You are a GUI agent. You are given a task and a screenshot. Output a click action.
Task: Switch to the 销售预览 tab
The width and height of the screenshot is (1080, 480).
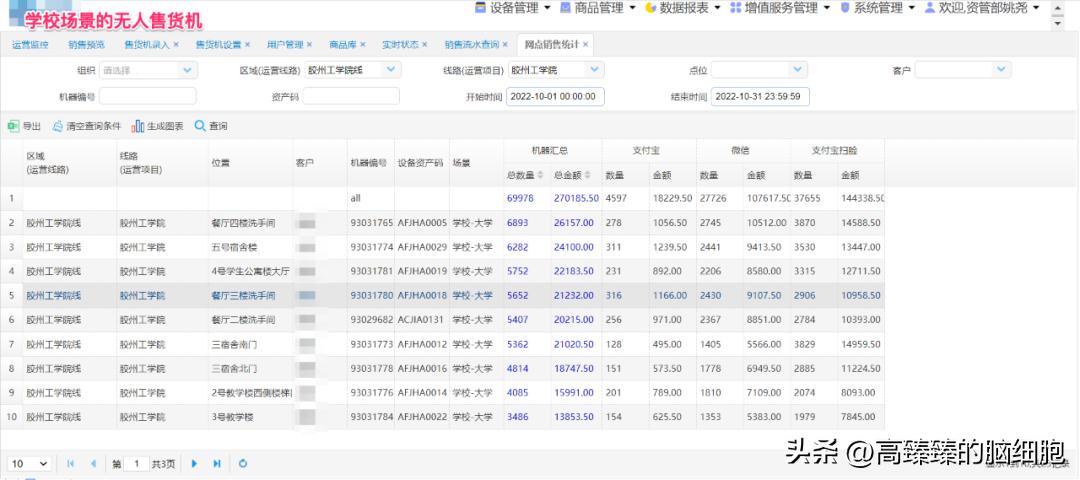click(x=86, y=45)
